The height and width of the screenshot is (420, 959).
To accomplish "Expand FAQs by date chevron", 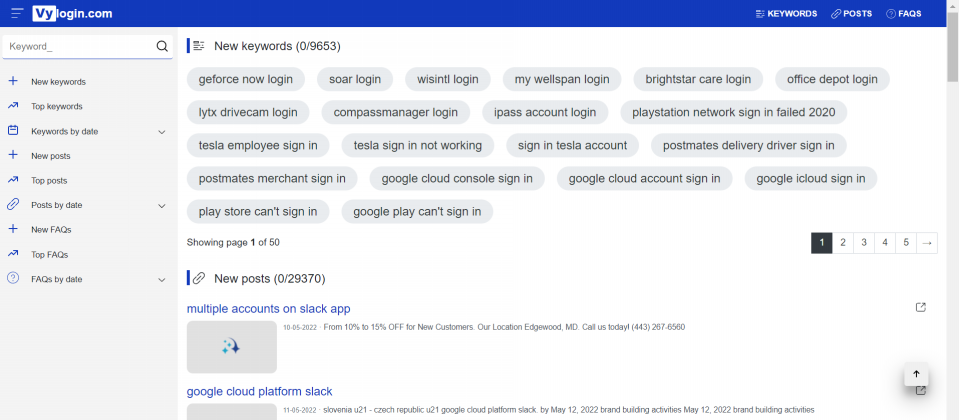I will tap(162, 280).
